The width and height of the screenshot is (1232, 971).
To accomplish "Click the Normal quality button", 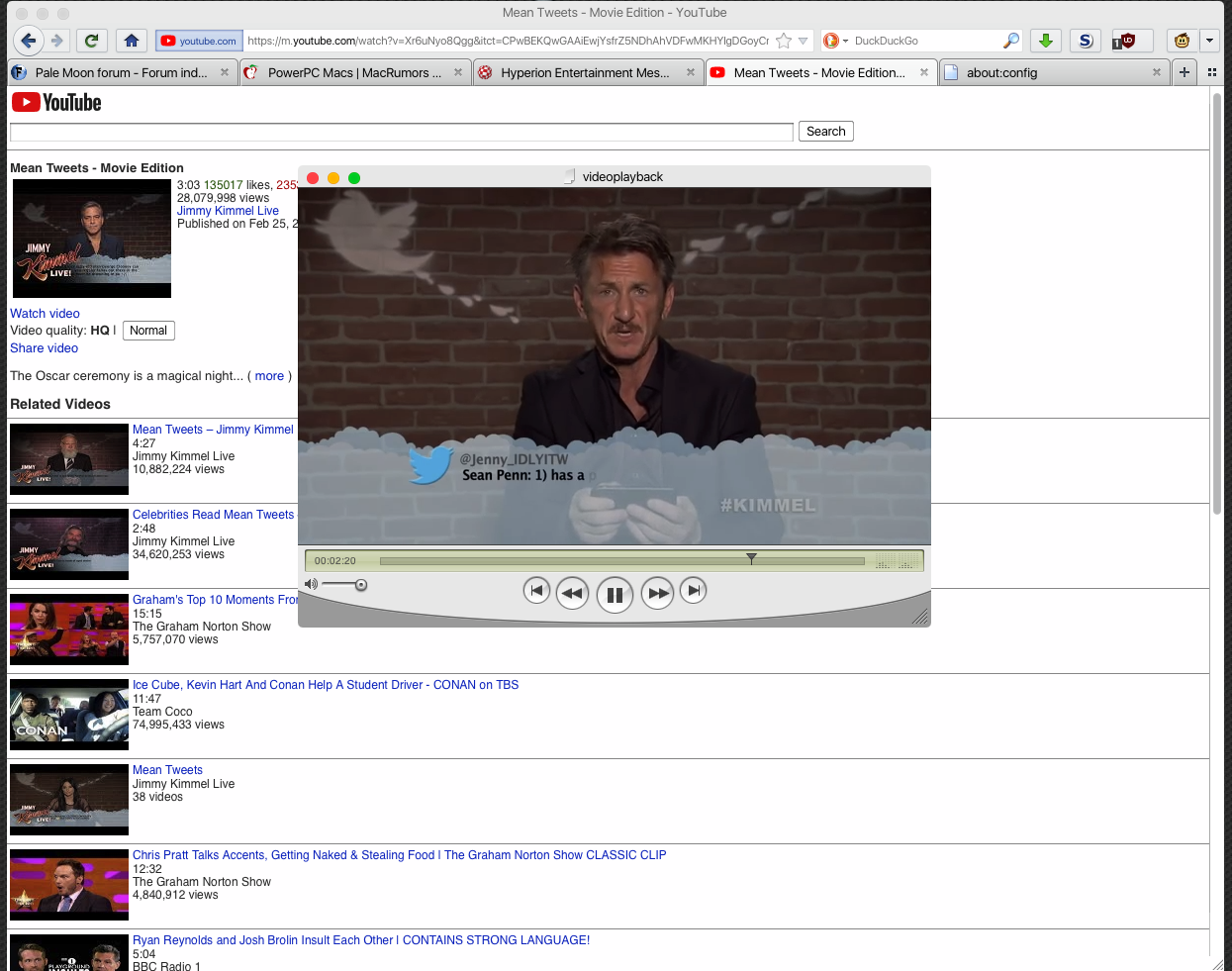I will tap(148, 331).
